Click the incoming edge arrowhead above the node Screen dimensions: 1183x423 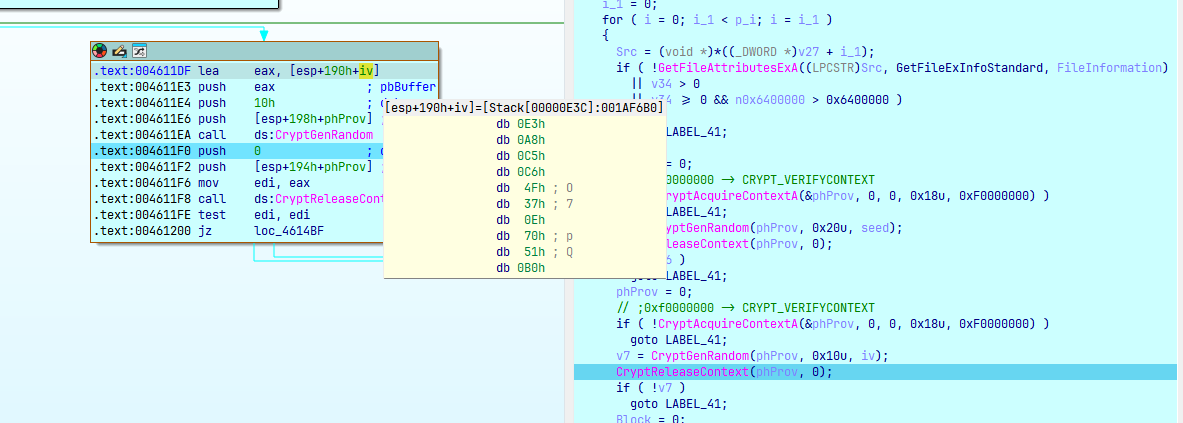pyautogui.click(x=264, y=35)
